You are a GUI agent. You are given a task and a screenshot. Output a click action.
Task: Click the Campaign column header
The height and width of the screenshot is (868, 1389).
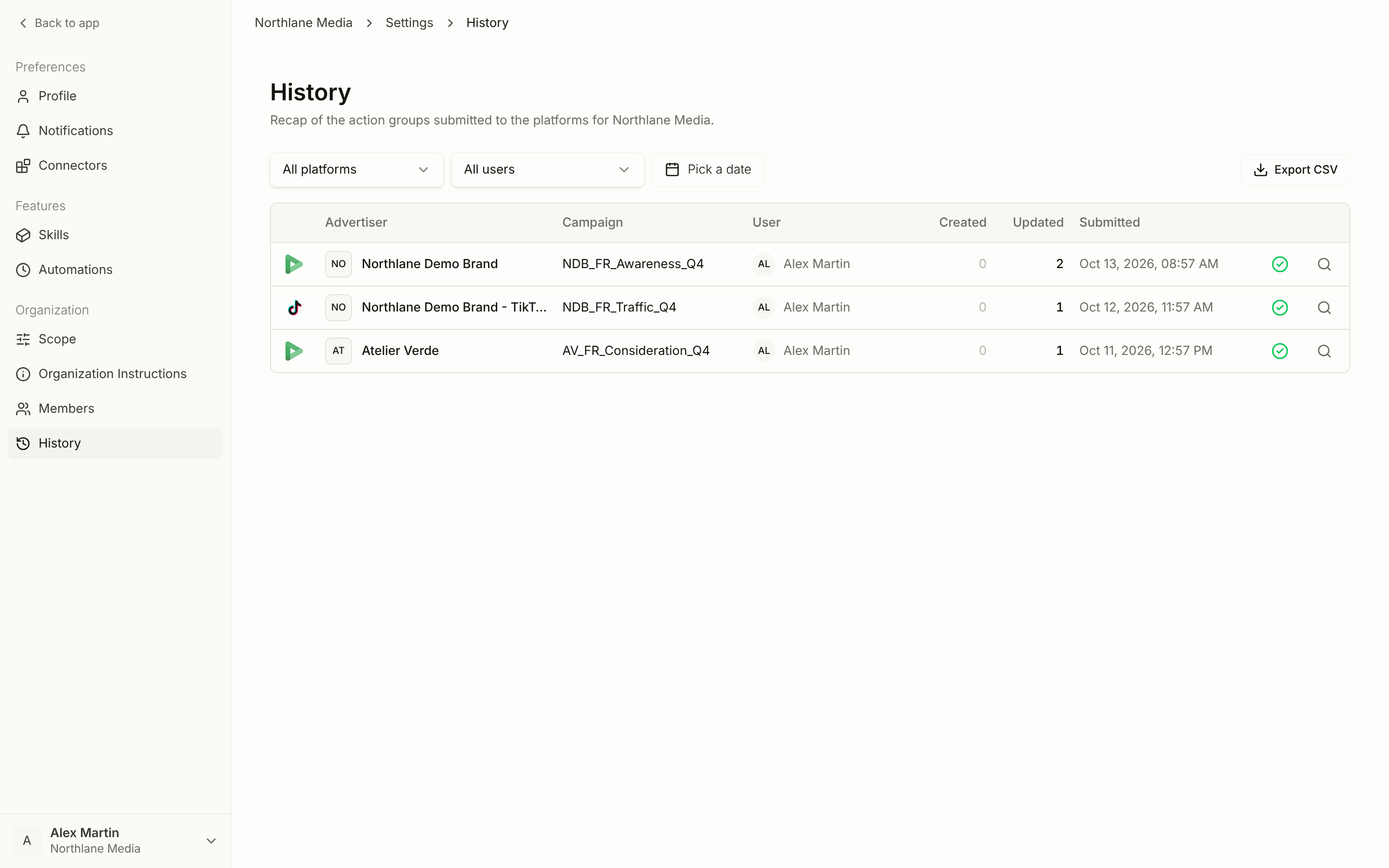coord(592,222)
